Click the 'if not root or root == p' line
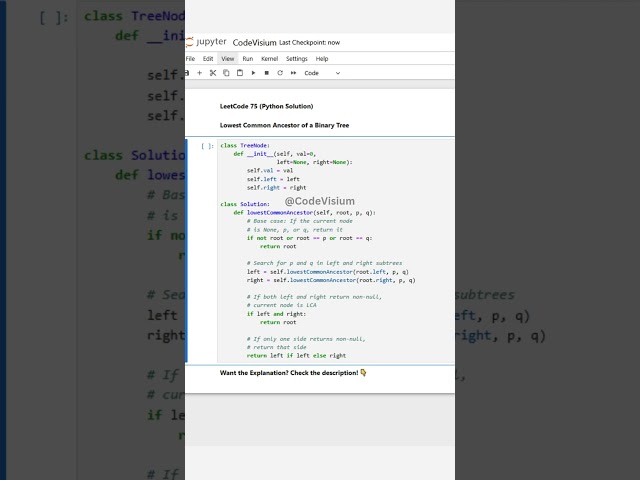Viewport: 640px width, 480px height. click(x=309, y=238)
